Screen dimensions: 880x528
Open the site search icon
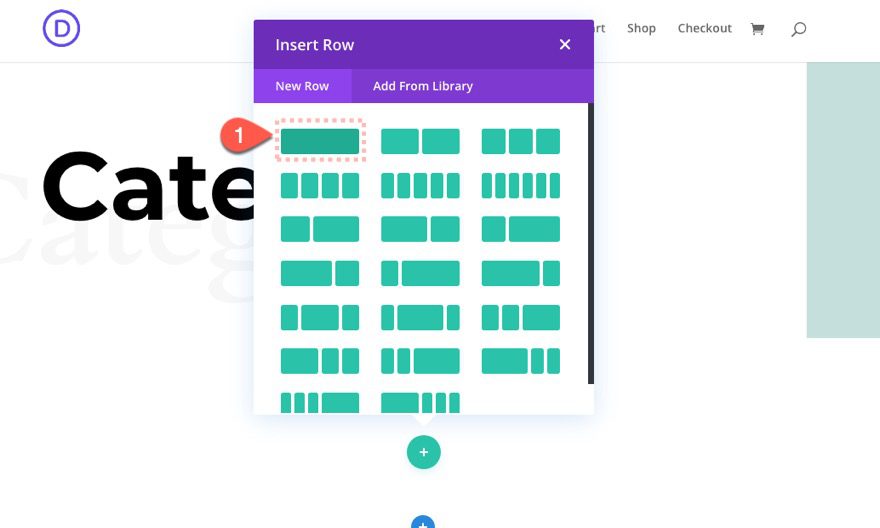pyautogui.click(x=799, y=29)
